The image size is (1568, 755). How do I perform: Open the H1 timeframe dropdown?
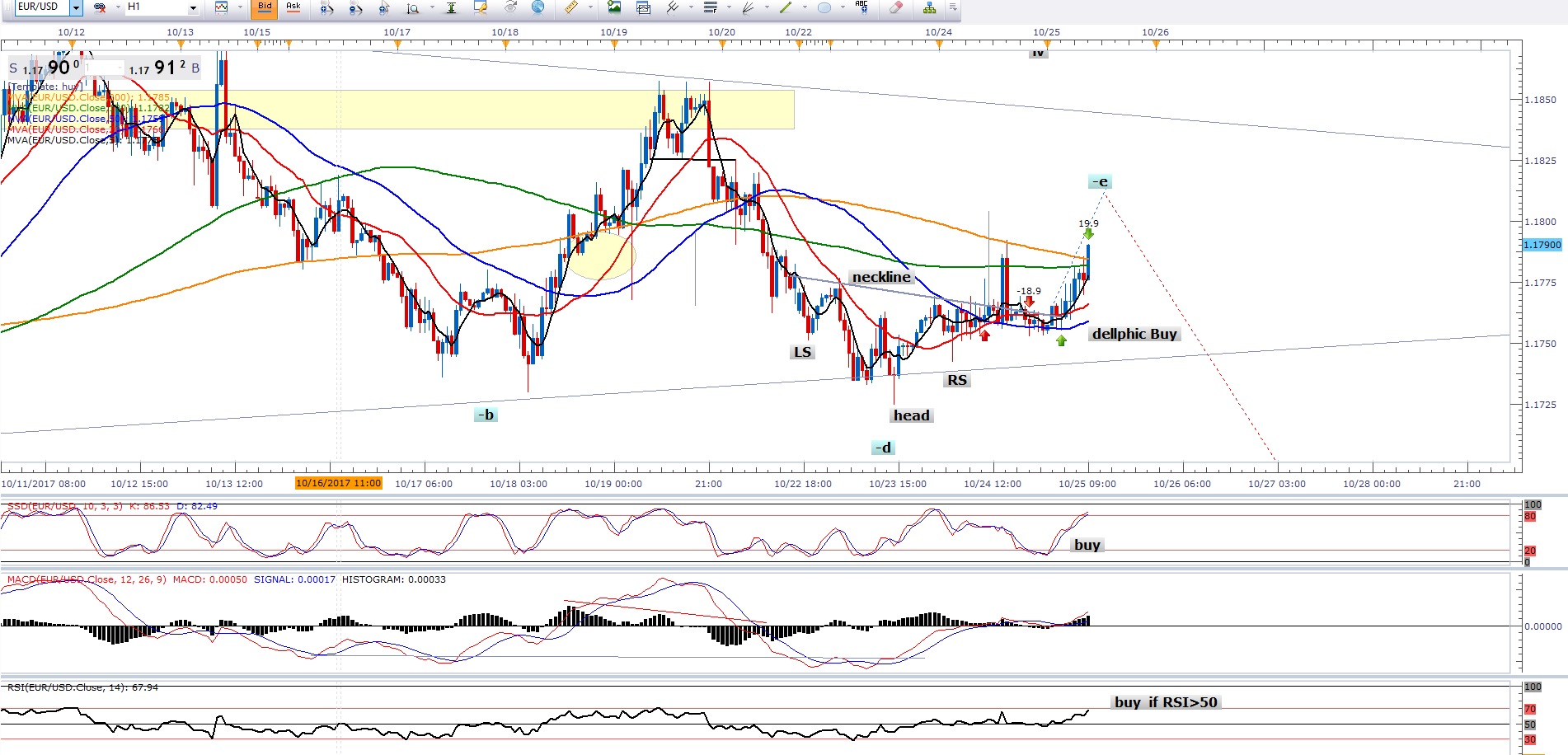[x=193, y=7]
